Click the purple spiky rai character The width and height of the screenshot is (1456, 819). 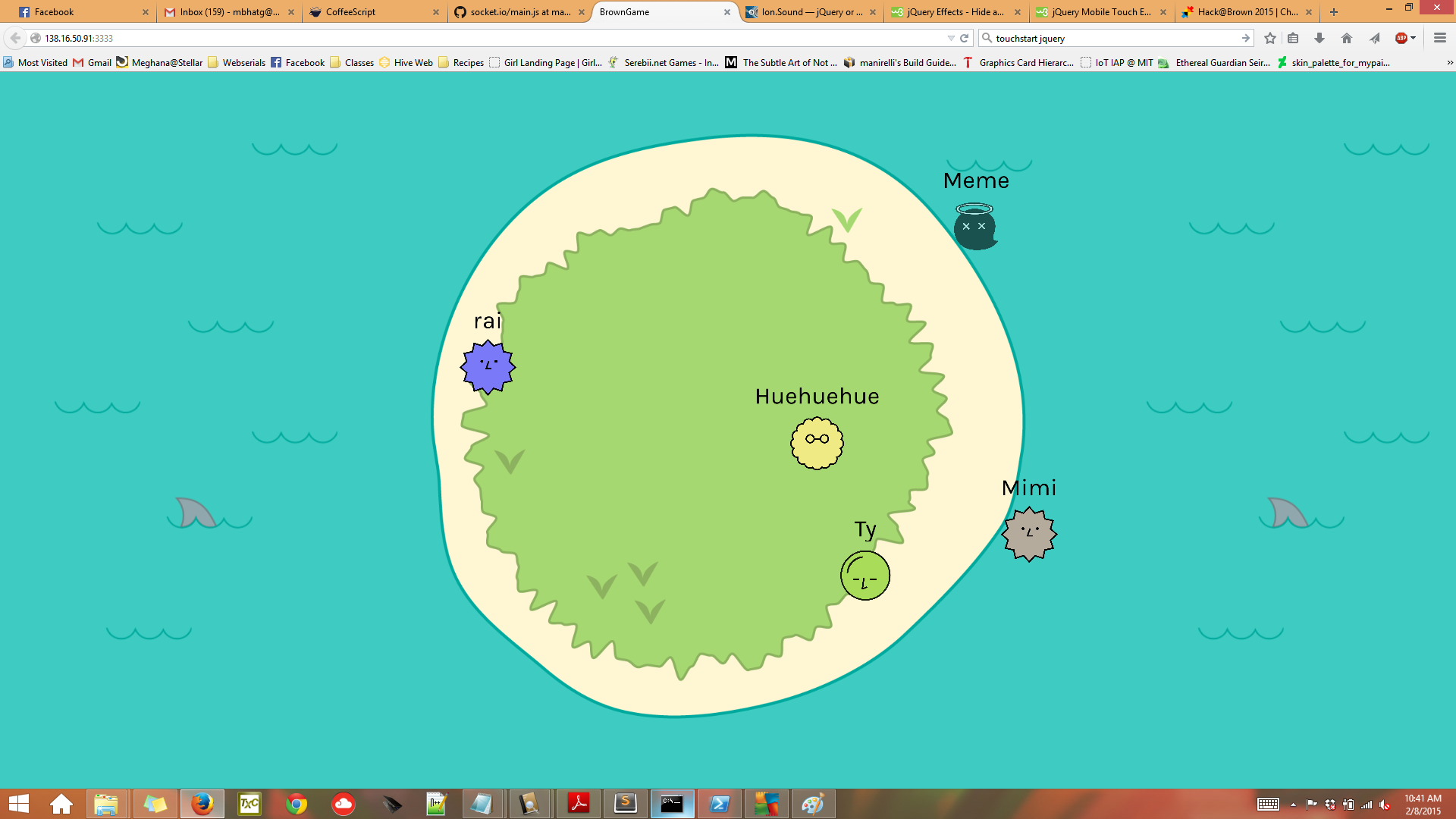(x=488, y=367)
